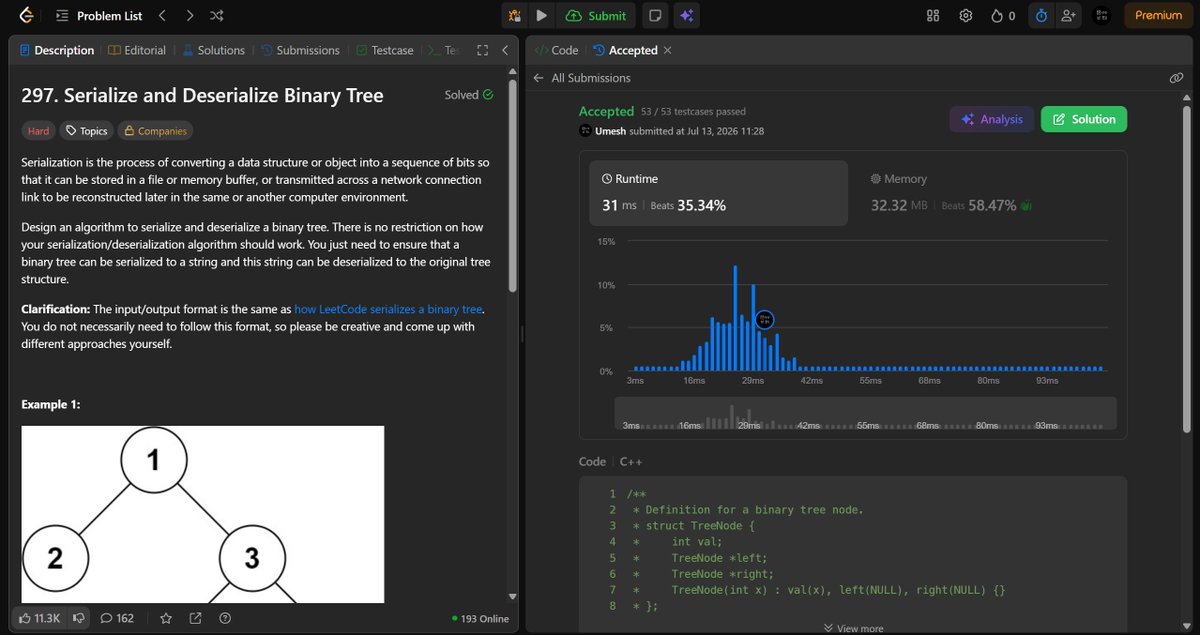Toggle the timer stopwatch icon
This screenshot has width=1200, height=635.
click(1041, 15)
